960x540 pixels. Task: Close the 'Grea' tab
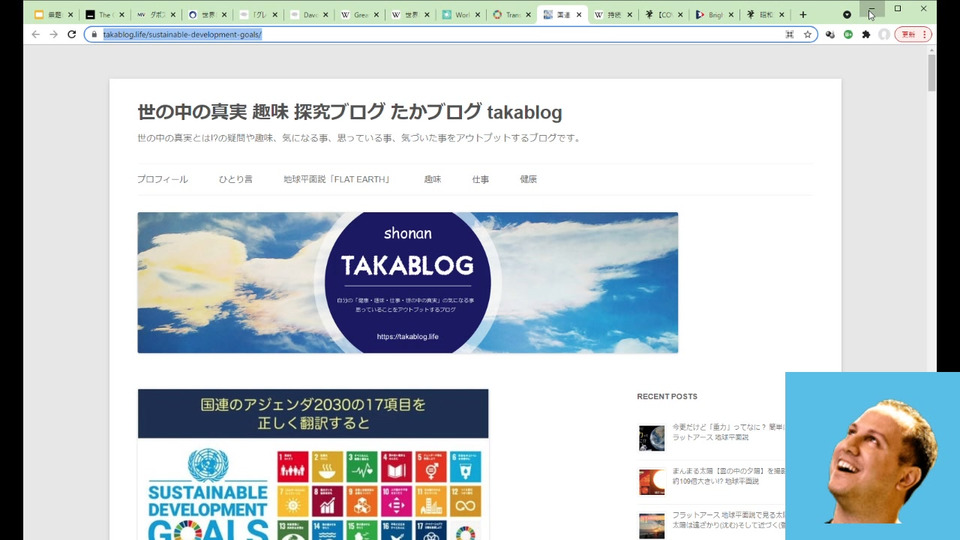click(x=376, y=14)
